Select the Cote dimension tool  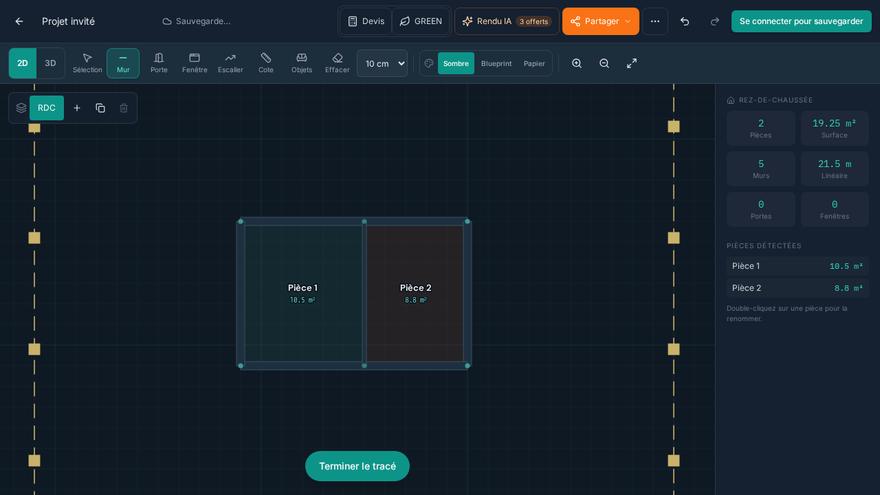[x=266, y=63]
